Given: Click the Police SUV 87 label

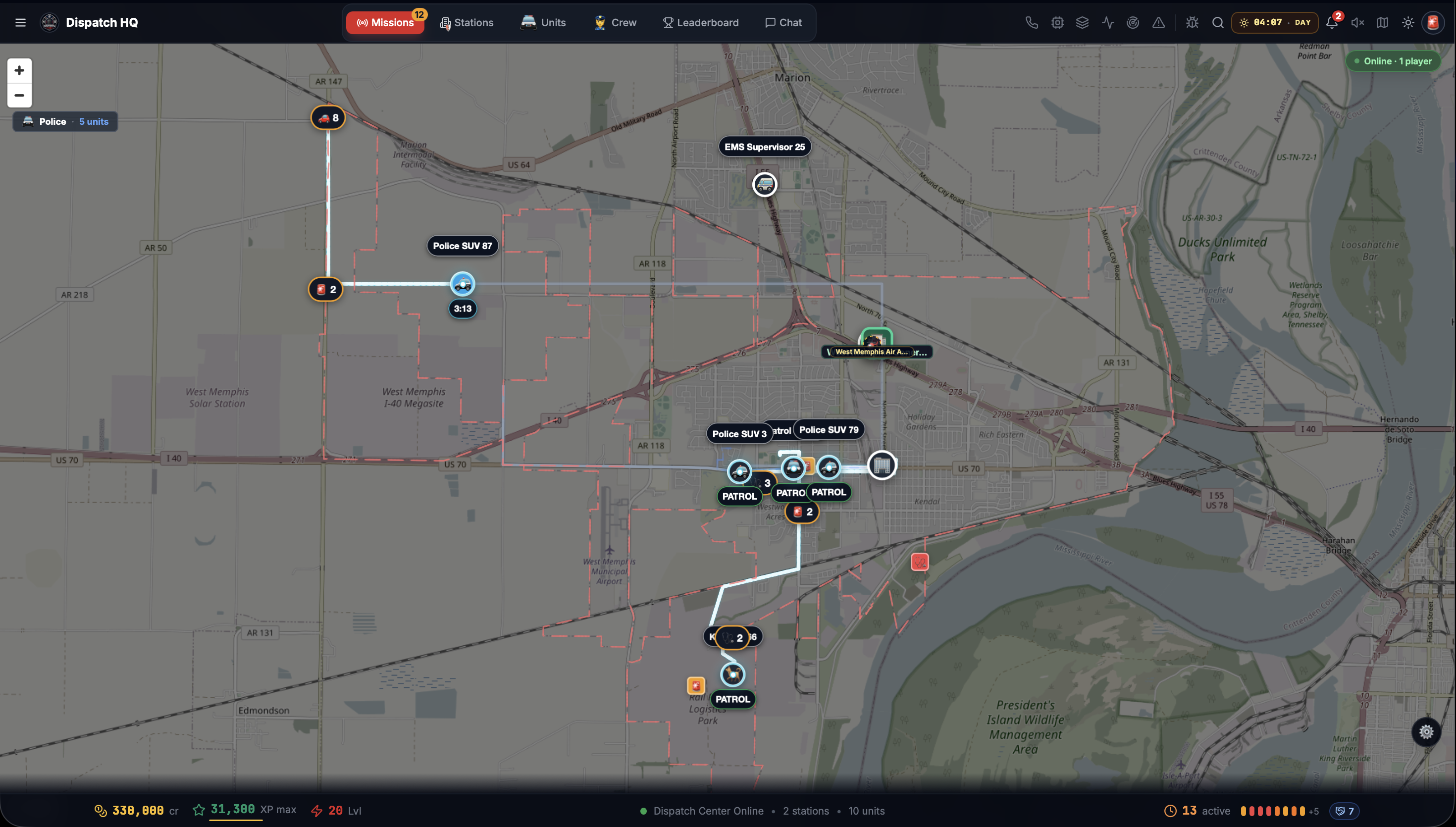Looking at the screenshot, I should pyautogui.click(x=463, y=246).
